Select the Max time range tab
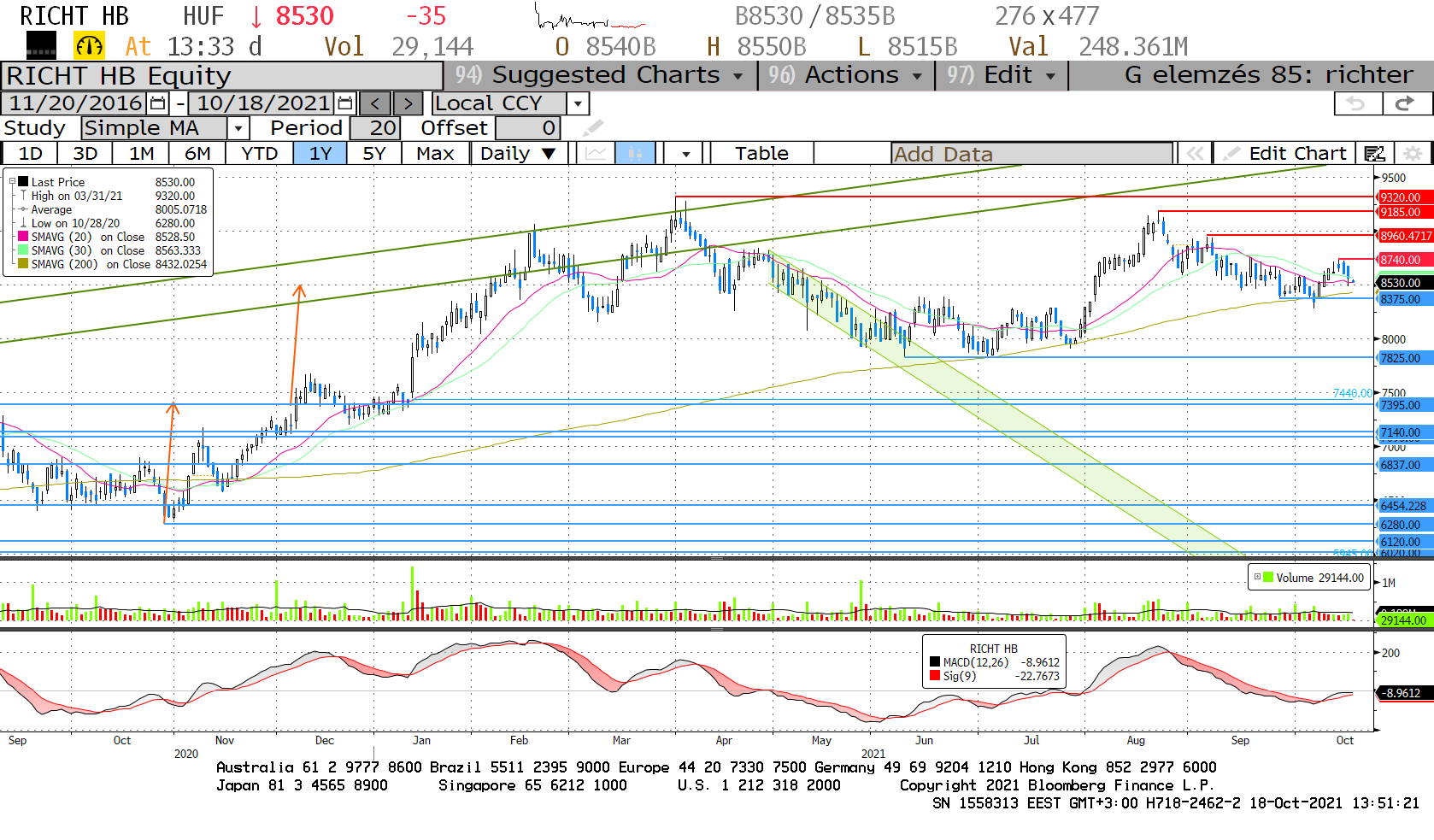The height and width of the screenshot is (840, 1434). [x=435, y=154]
